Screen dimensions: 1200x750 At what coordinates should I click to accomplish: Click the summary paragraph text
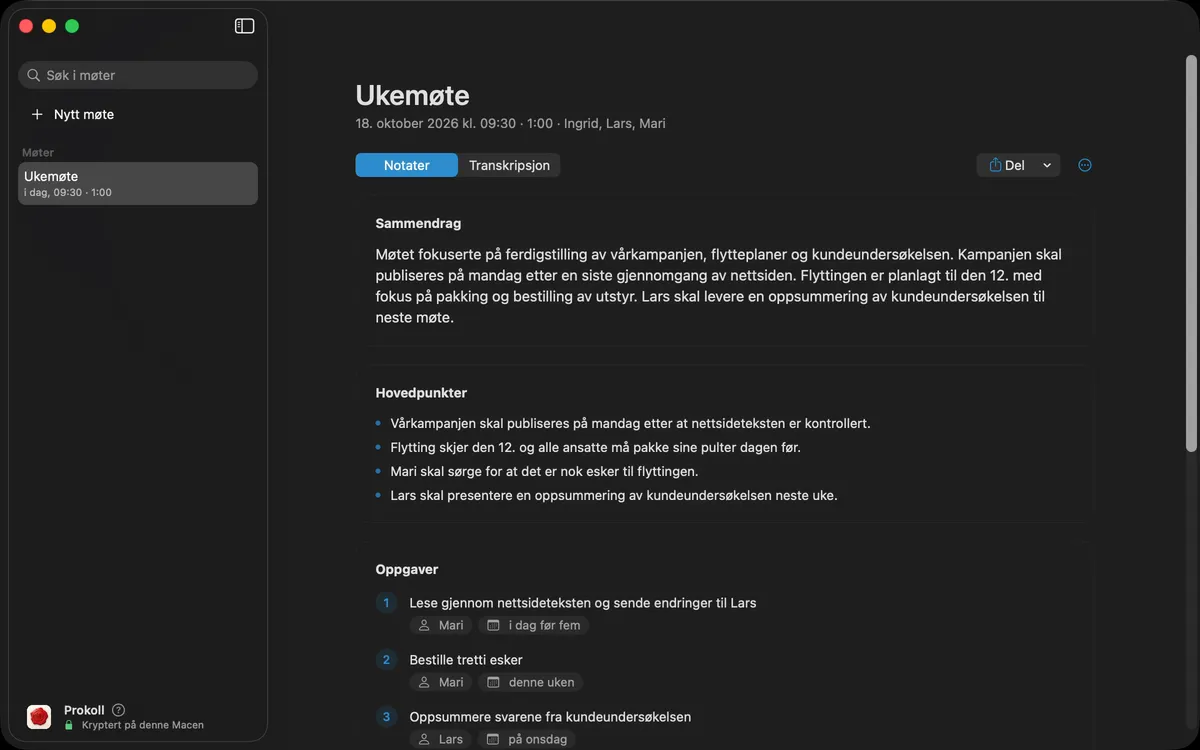pyautogui.click(x=720, y=286)
